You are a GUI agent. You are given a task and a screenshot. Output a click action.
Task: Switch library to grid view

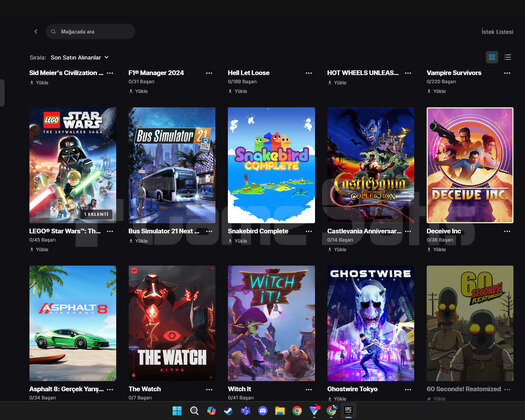click(x=492, y=57)
